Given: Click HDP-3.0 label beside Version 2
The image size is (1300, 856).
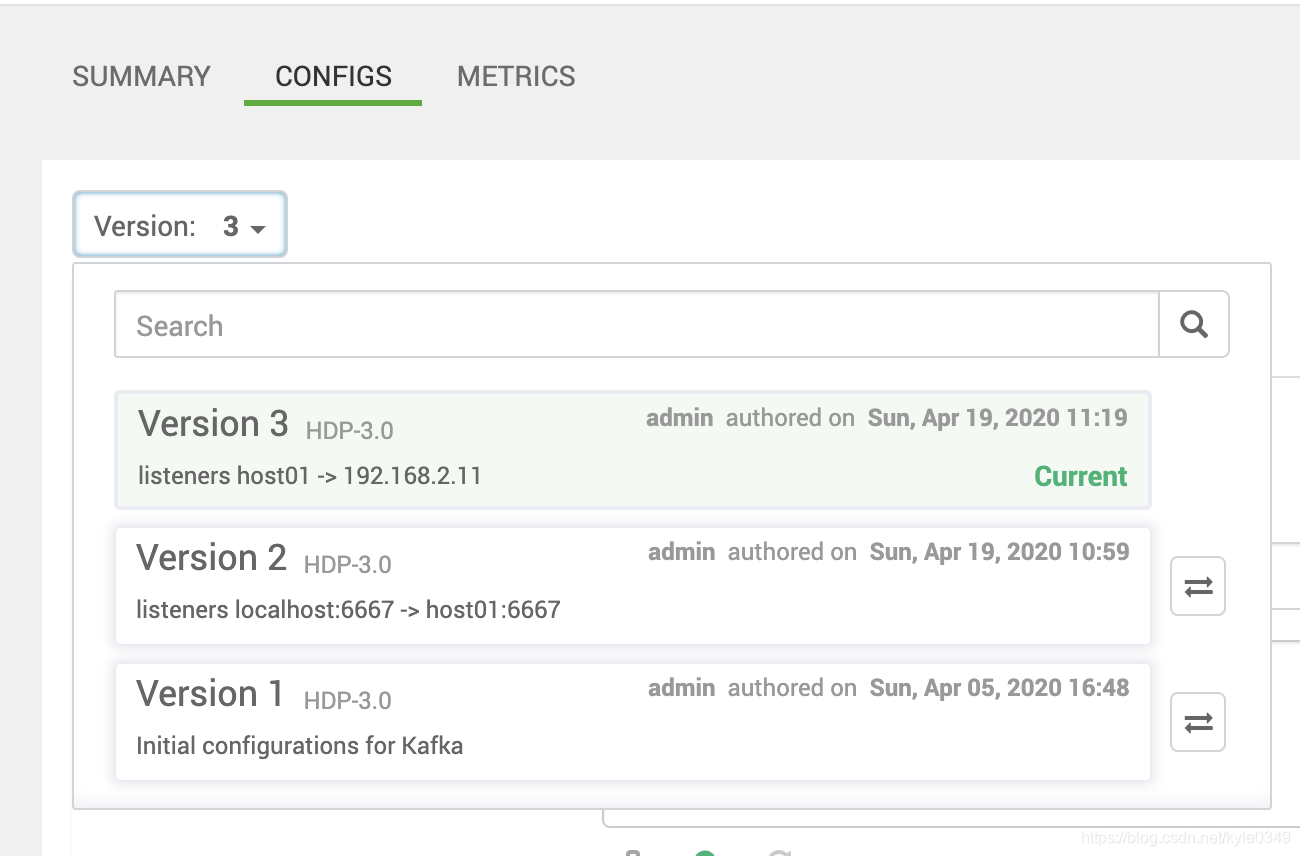Looking at the screenshot, I should (x=347, y=565).
